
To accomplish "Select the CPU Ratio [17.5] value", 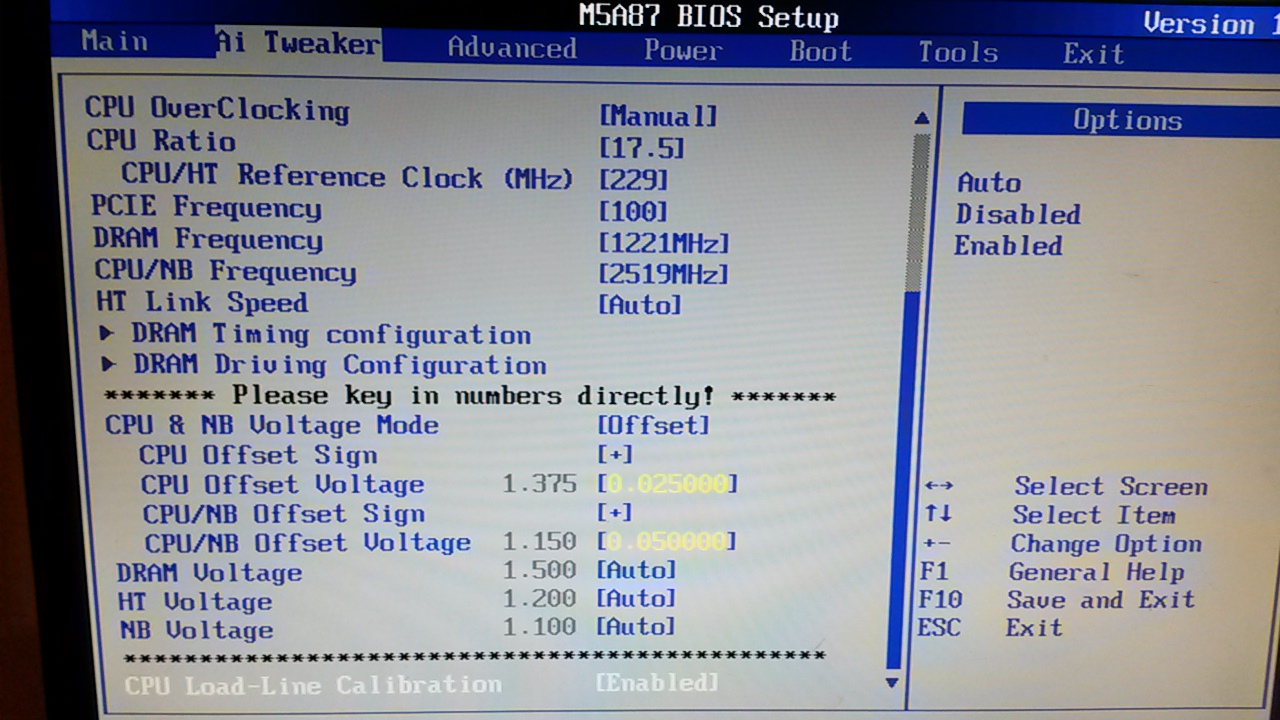I will coord(641,148).
